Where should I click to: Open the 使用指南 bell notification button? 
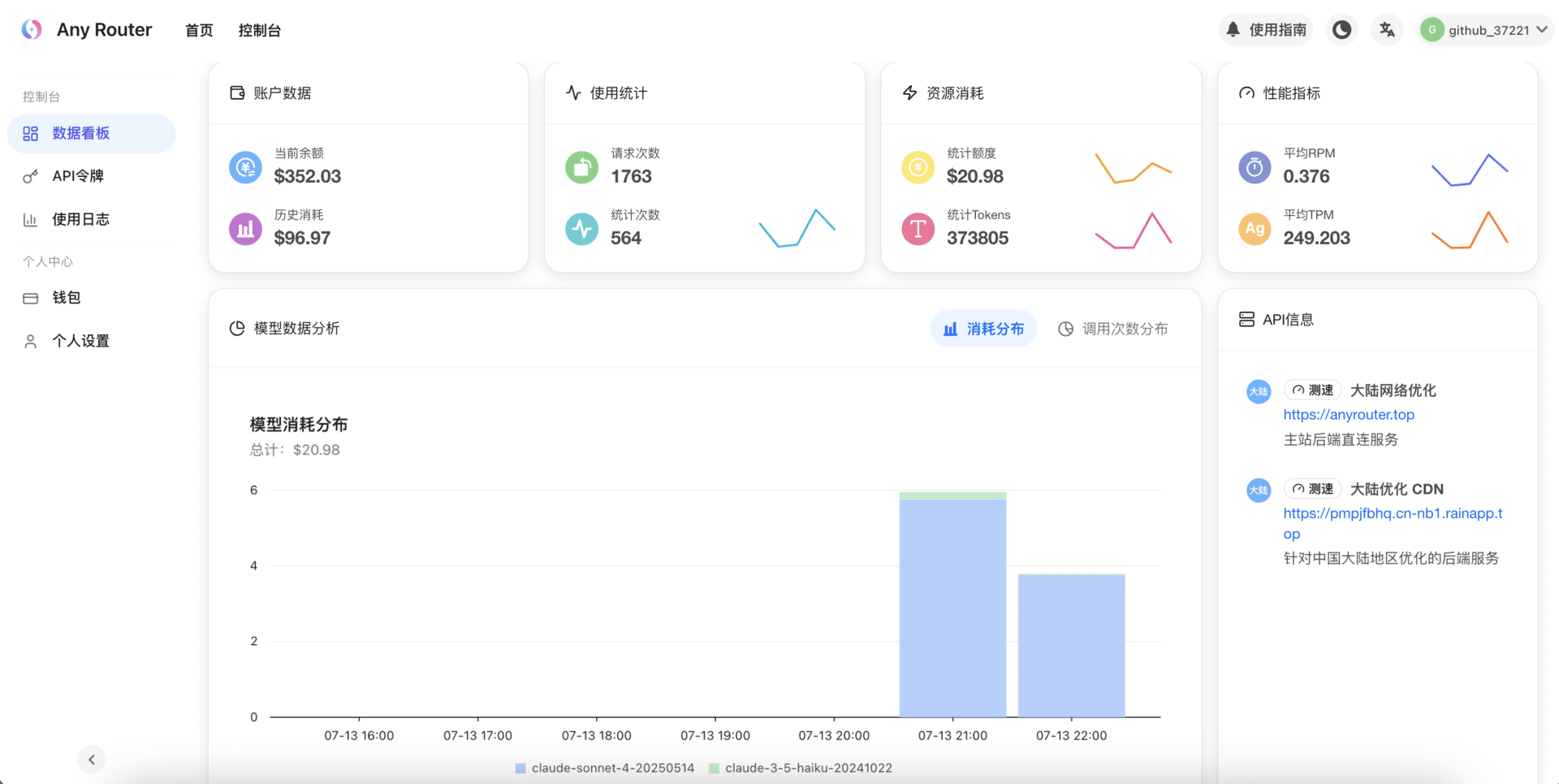pyautogui.click(x=1266, y=30)
